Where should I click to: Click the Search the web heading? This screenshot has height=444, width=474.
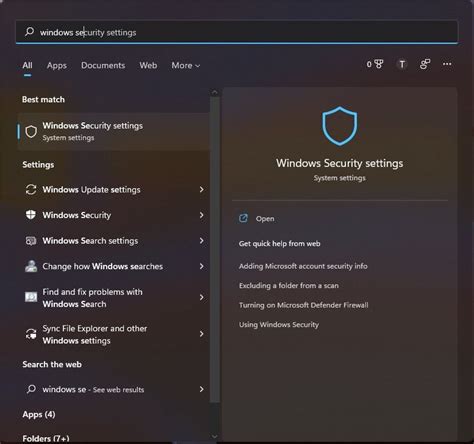[52, 364]
